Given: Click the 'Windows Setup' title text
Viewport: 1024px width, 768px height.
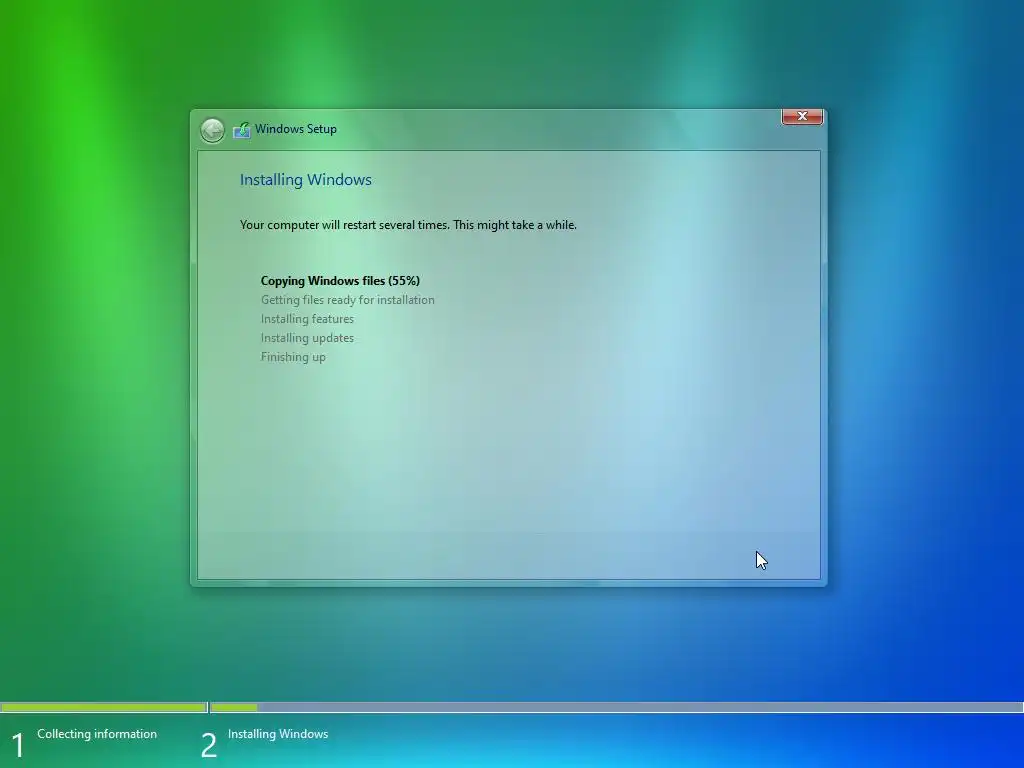Looking at the screenshot, I should pyautogui.click(x=296, y=129).
